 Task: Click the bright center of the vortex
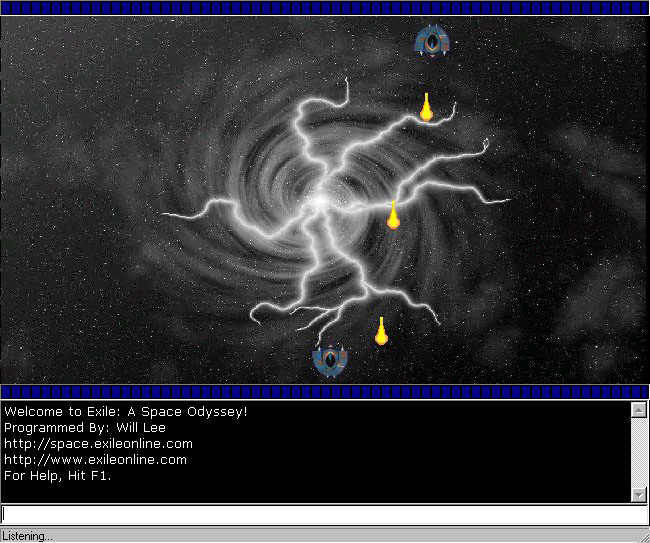pyautogui.click(x=320, y=202)
